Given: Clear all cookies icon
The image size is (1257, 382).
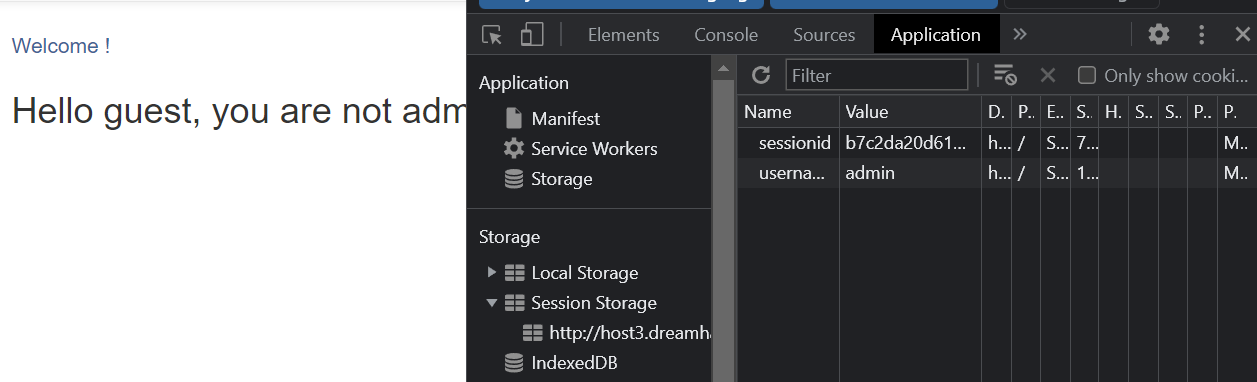Looking at the screenshot, I should [x=1005, y=75].
